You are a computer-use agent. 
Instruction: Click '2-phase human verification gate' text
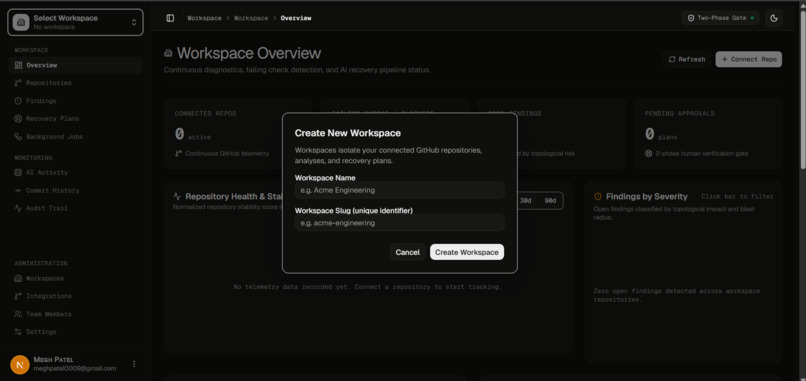tap(702, 154)
